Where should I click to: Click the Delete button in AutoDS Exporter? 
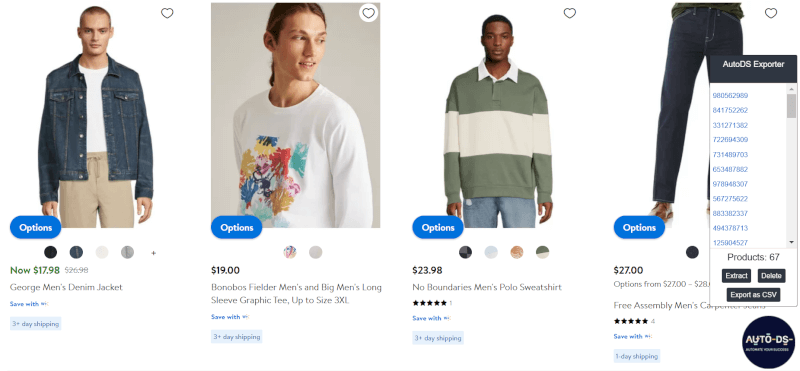(771, 276)
